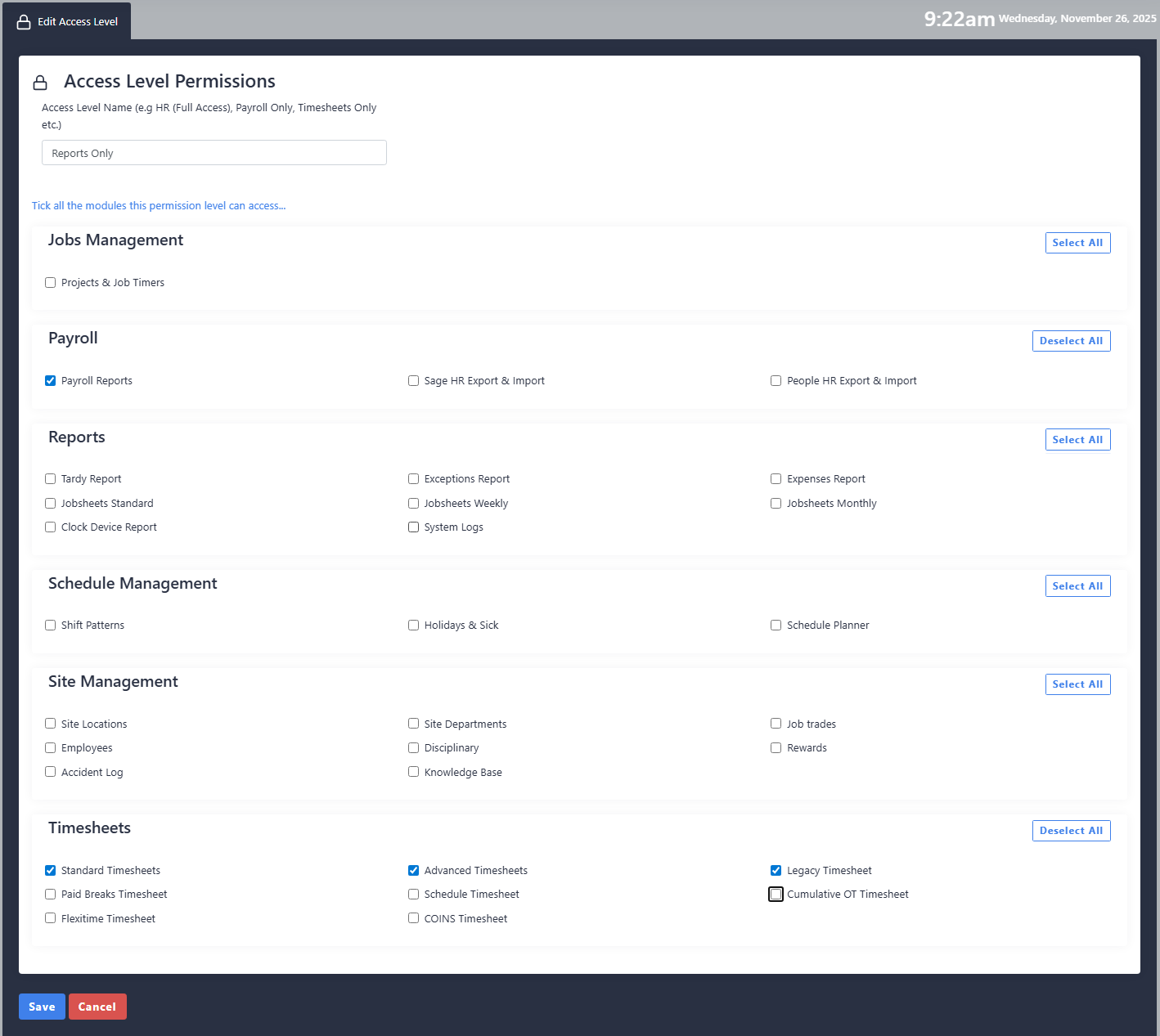Save the access level changes
This screenshot has height=1036, width=1160.
[x=42, y=1007]
